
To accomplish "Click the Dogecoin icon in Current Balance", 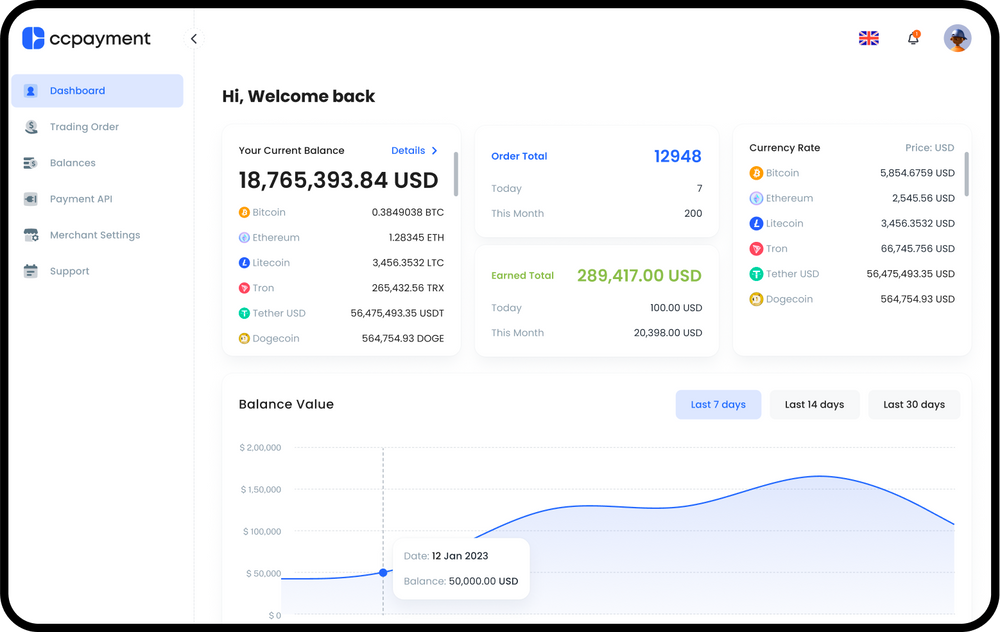I will (244, 339).
